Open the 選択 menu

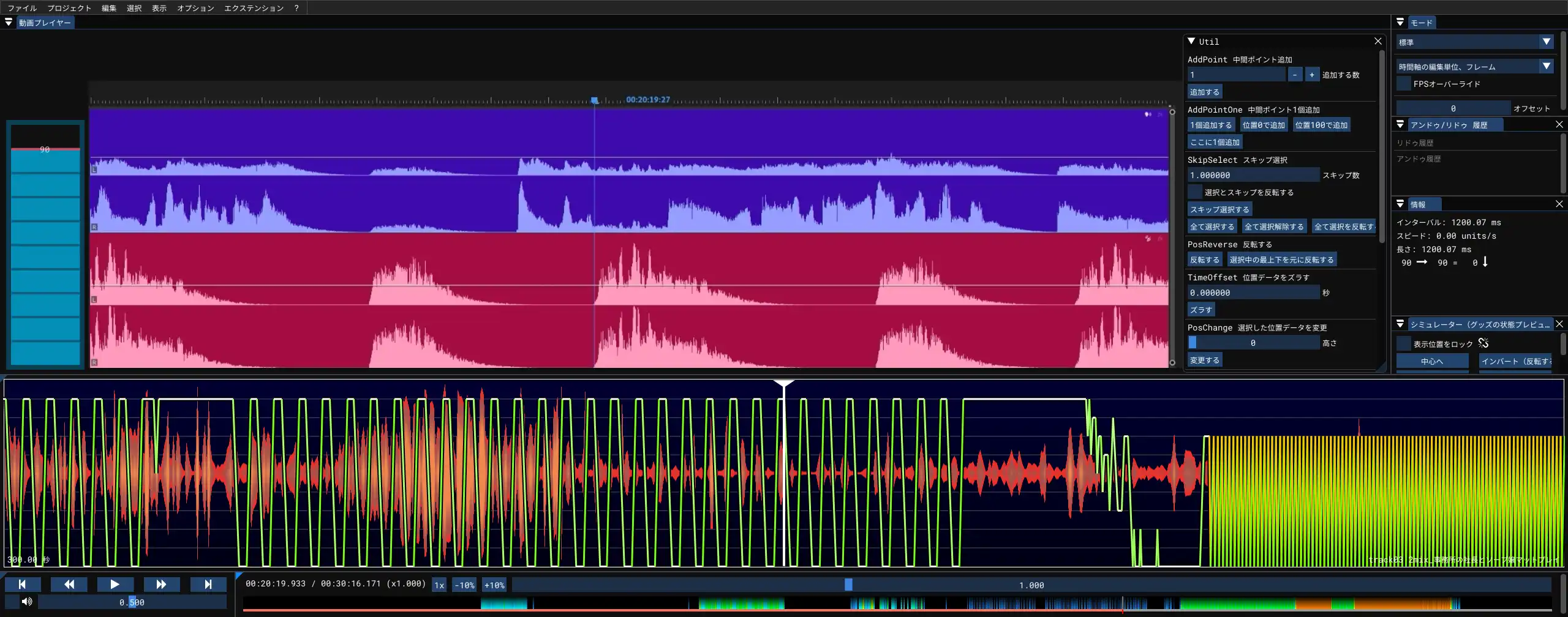(134, 8)
